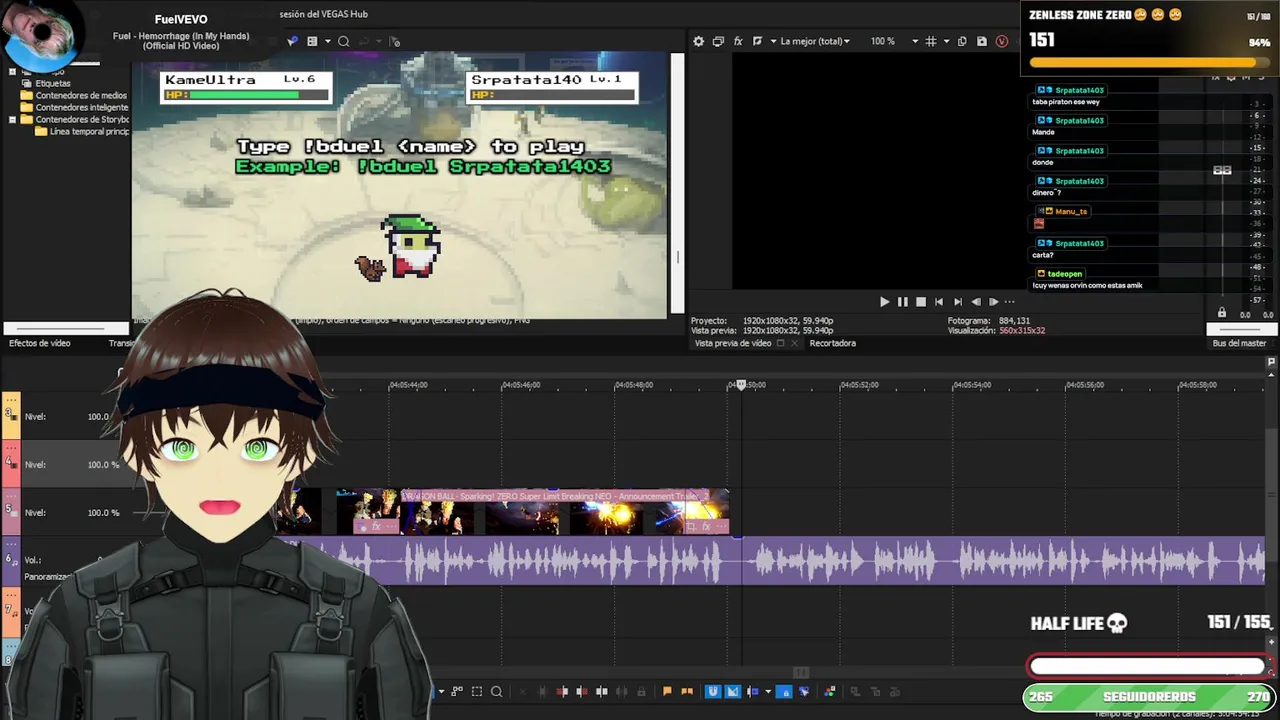Click the timeline playhead marker at 04:05:50:00
The image size is (1280, 720).
click(x=741, y=385)
